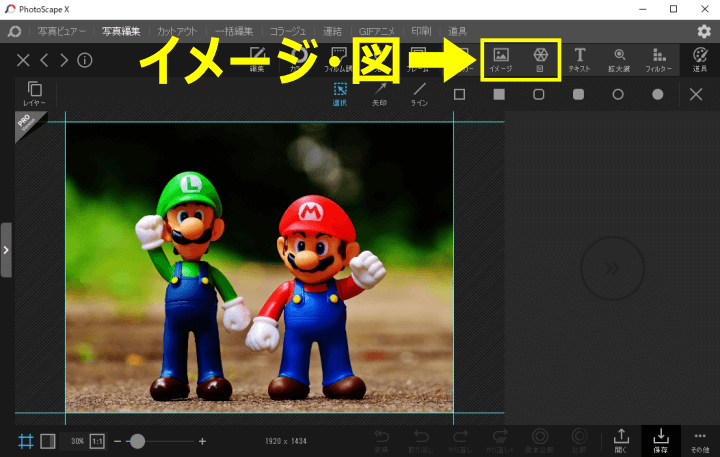Switch to the 一括編集 tab

234,31
